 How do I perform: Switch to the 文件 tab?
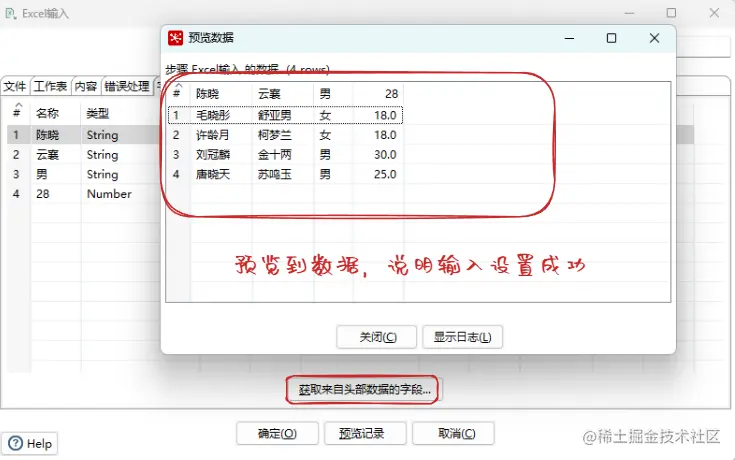15,86
